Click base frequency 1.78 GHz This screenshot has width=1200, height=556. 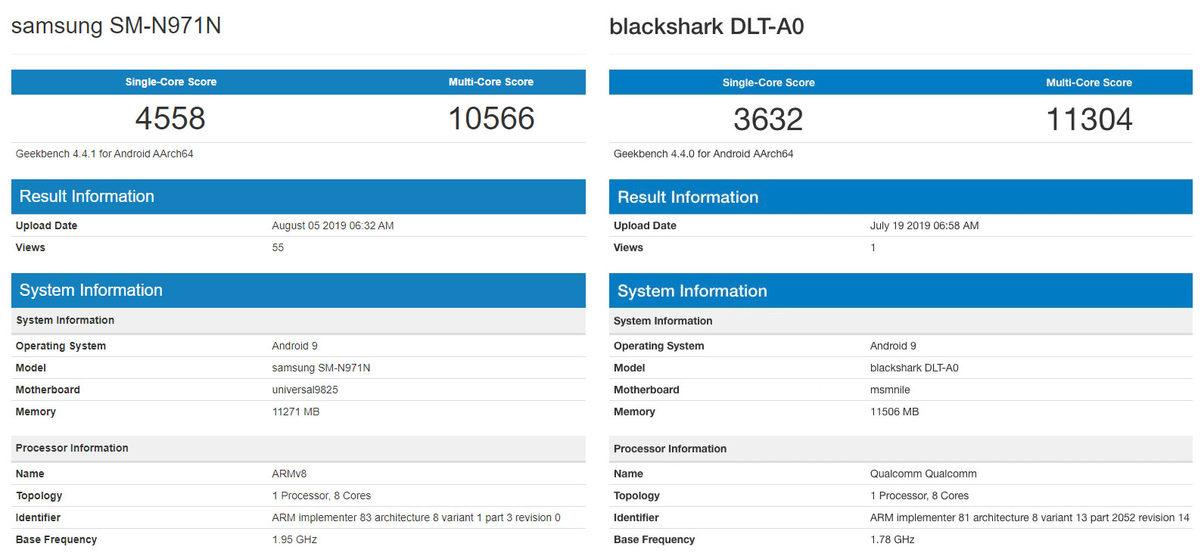(x=892, y=540)
